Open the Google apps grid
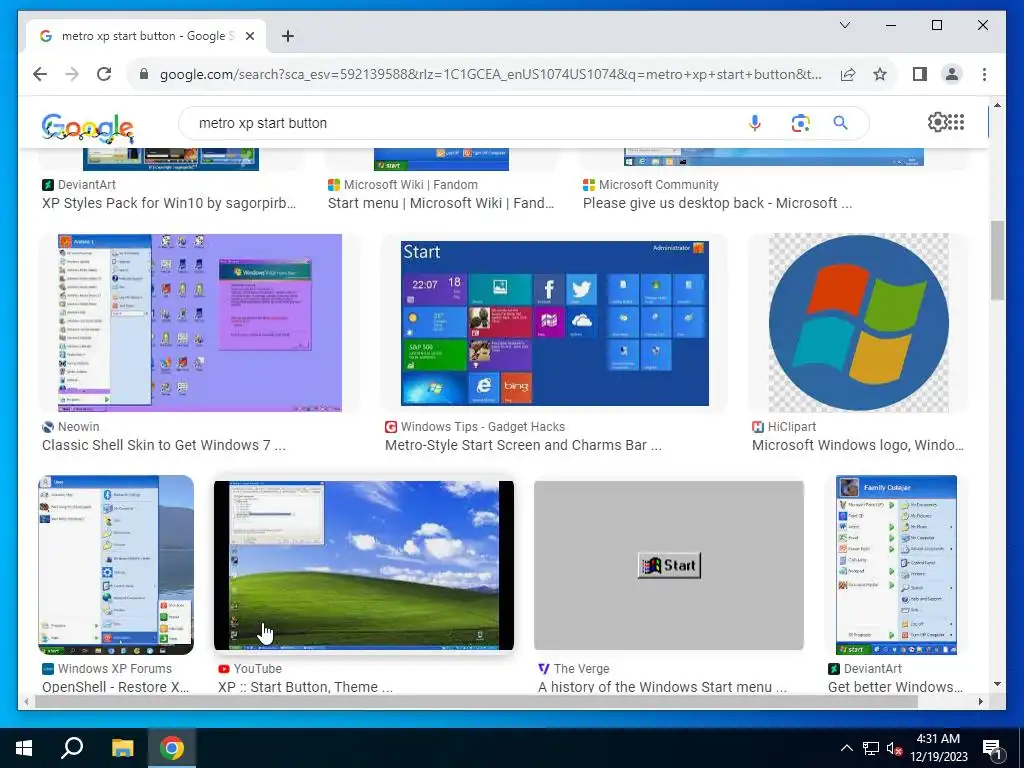Image resolution: width=1024 pixels, height=768 pixels. [x=956, y=122]
